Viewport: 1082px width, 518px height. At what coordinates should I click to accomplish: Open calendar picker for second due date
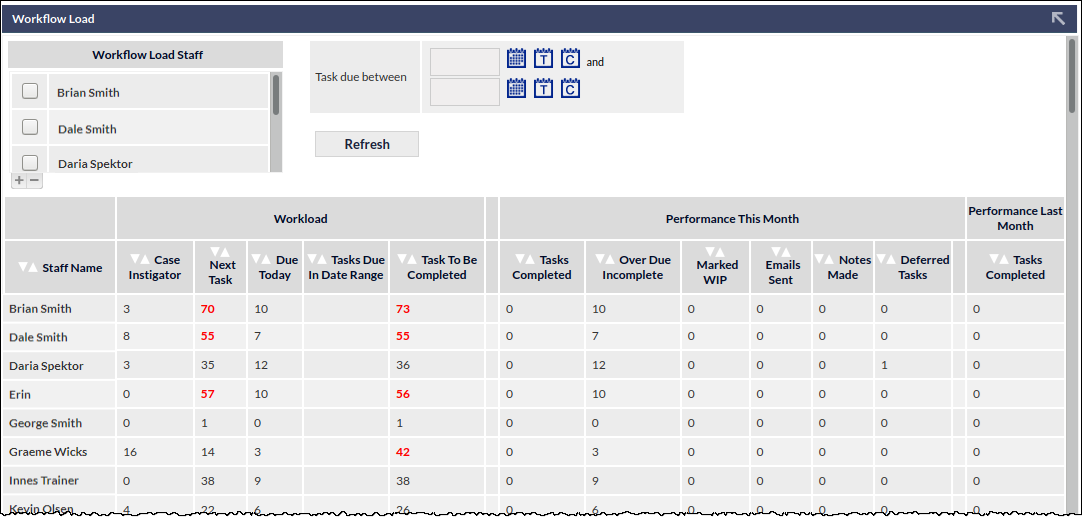pos(516,89)
